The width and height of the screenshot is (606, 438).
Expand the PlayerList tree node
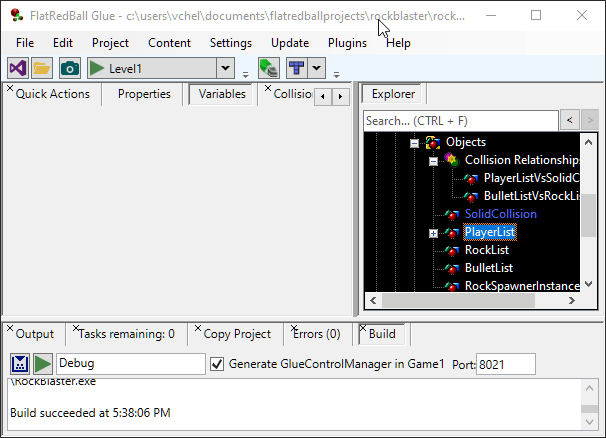pyautogui.click(x=433, y=233)
